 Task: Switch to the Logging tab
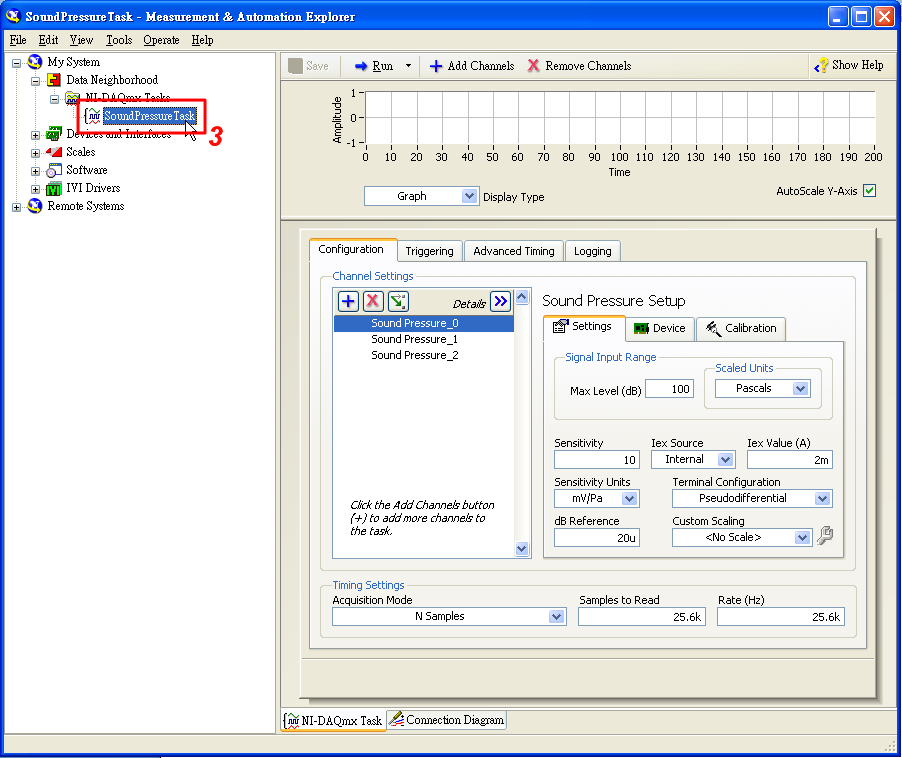(x=593, y=251)
